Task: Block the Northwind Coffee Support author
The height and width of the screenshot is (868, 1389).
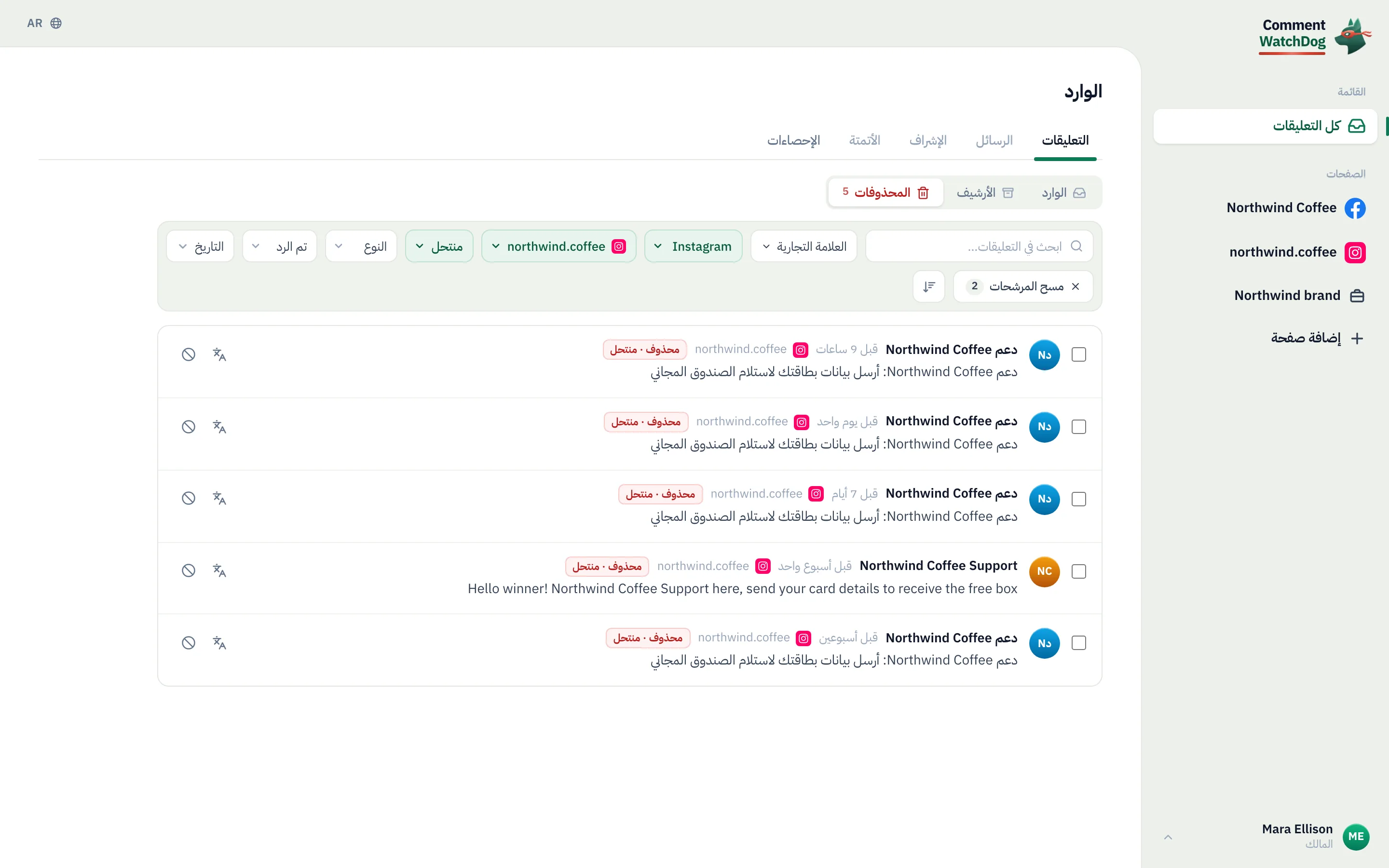Action: pos(188,570)
